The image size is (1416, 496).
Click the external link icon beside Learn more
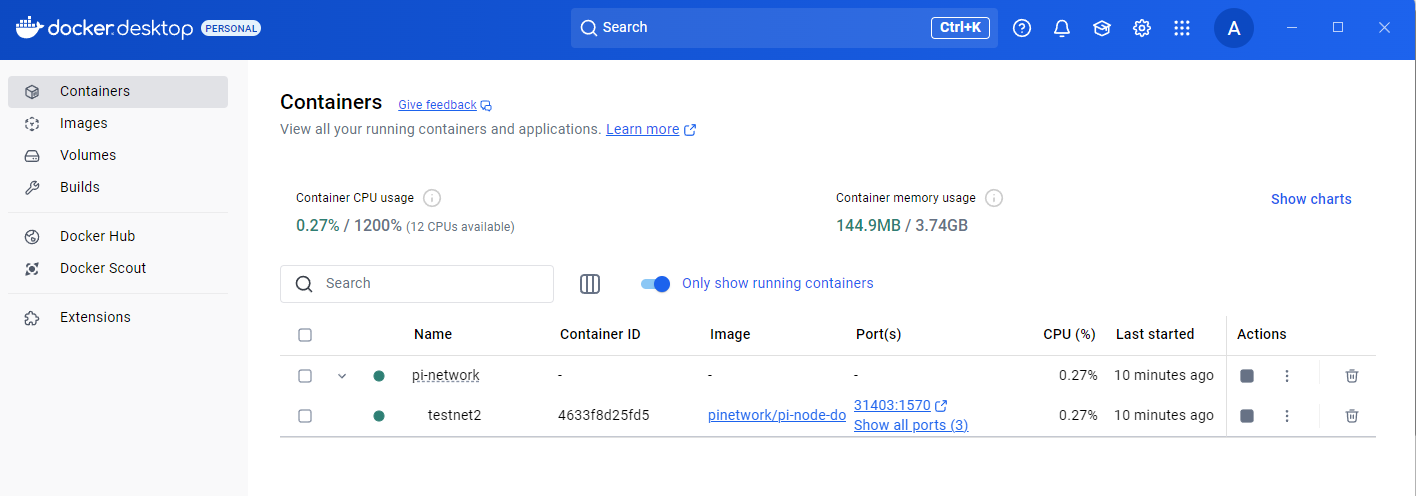pyautogui.click(x=690, y=130)
